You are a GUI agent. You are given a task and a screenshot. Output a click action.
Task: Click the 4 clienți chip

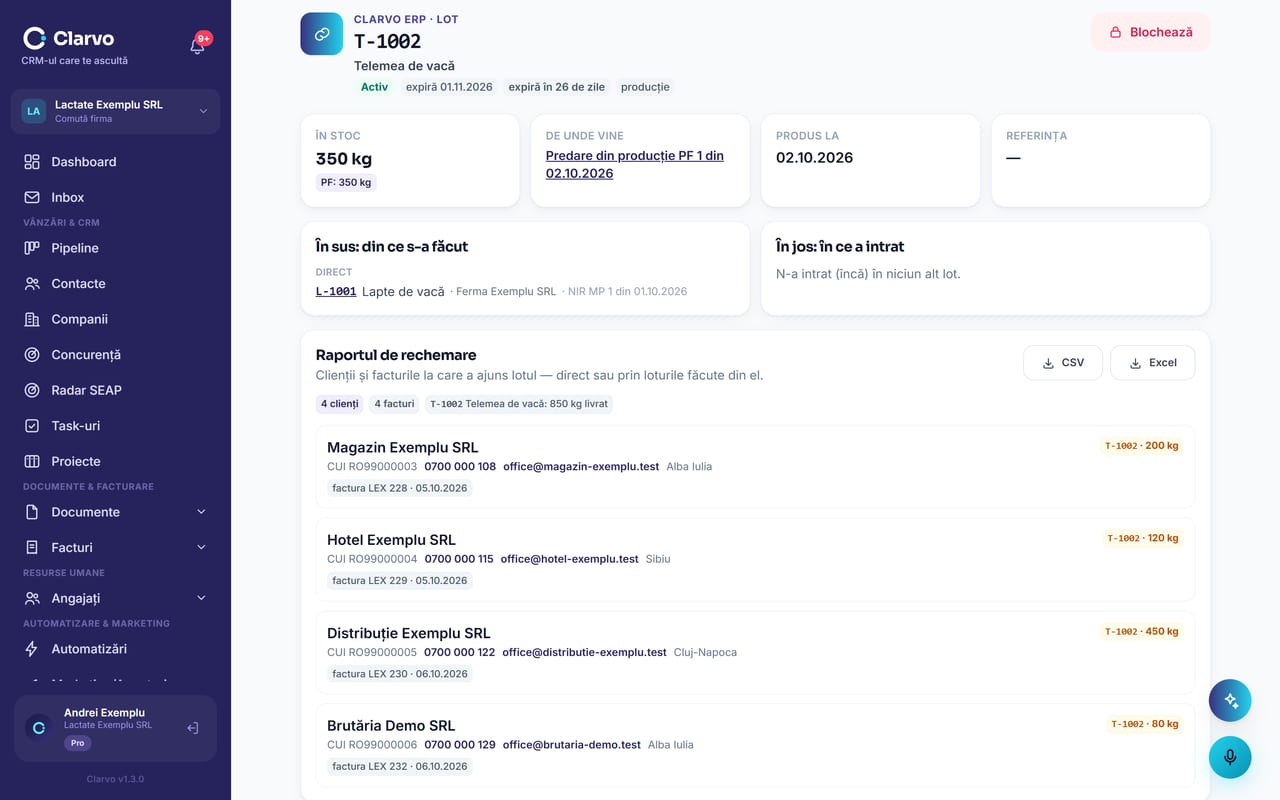(340, 404)
